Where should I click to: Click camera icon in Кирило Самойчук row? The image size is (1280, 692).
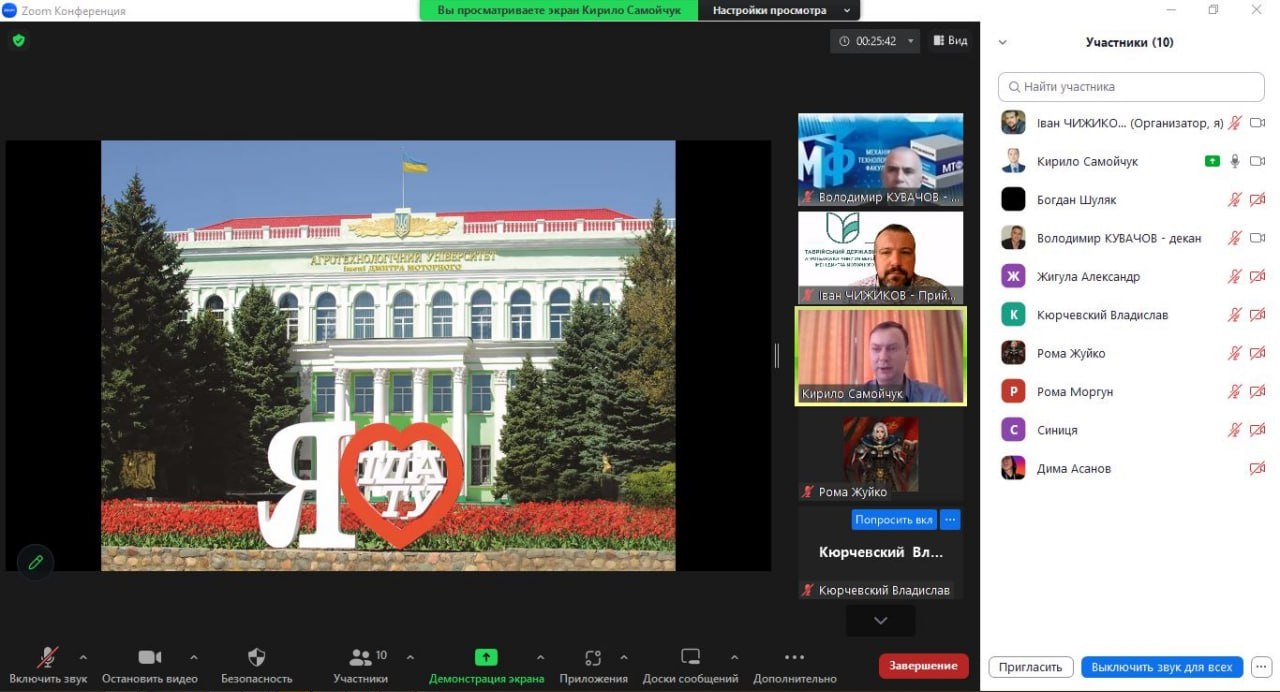1258,161
